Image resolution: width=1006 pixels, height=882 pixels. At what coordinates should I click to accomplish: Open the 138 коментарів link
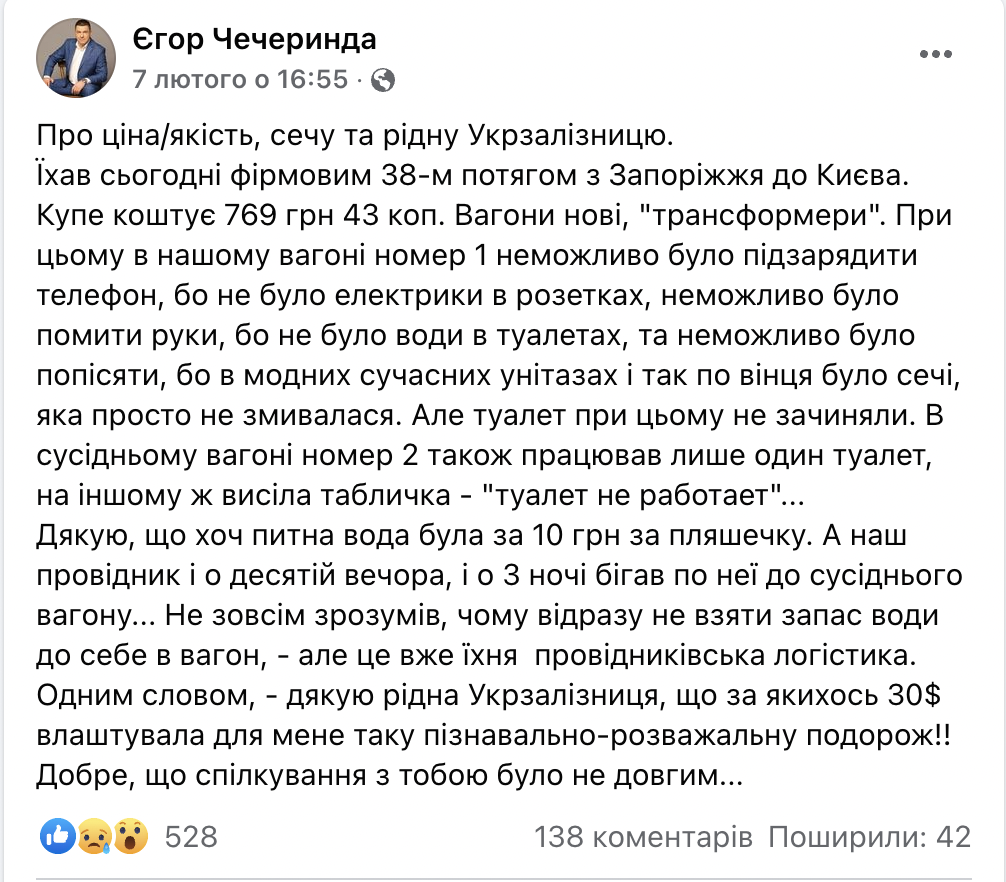pyautogui.click(x=642, y=836)
